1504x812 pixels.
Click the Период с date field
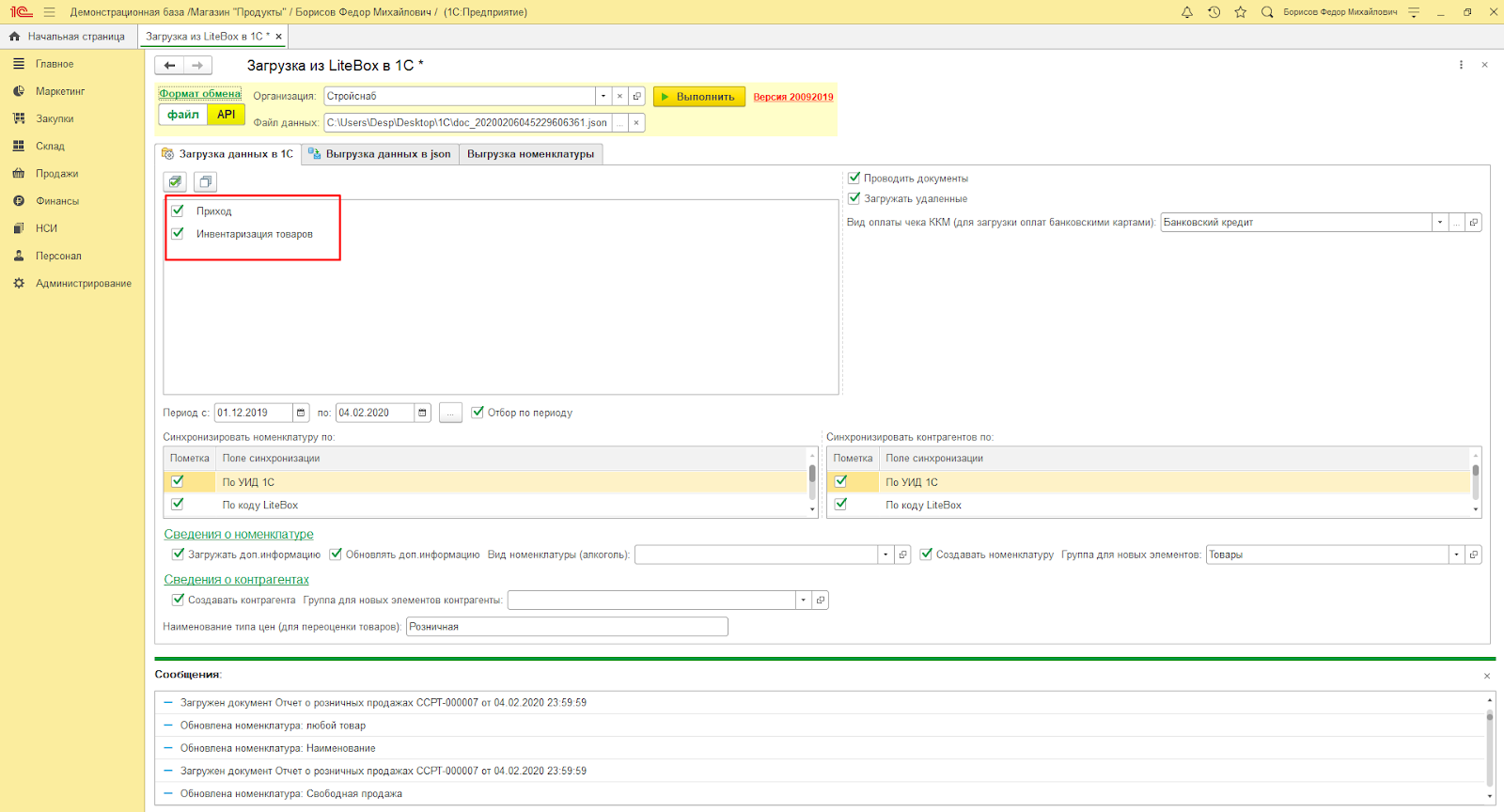click(254, 413)
